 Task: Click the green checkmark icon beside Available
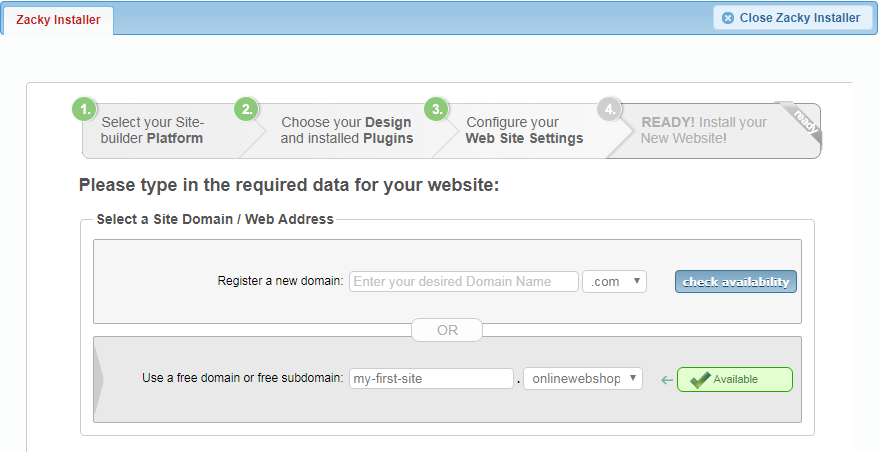(x=700, y=380)
